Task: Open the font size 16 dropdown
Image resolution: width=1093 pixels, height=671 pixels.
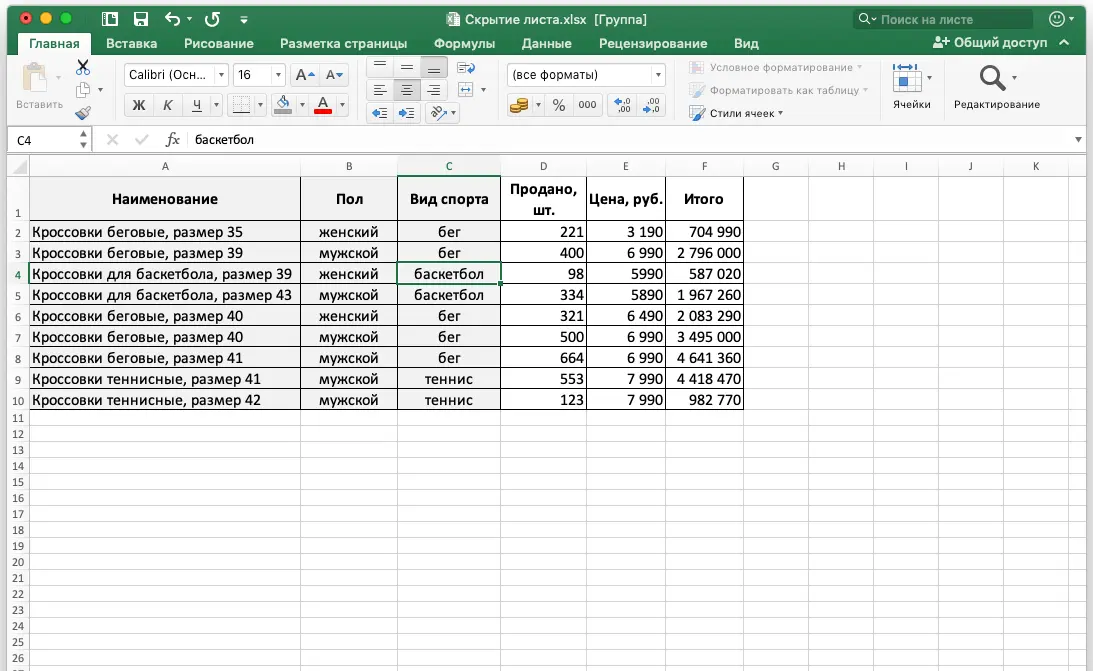Action: click(278, 75)
